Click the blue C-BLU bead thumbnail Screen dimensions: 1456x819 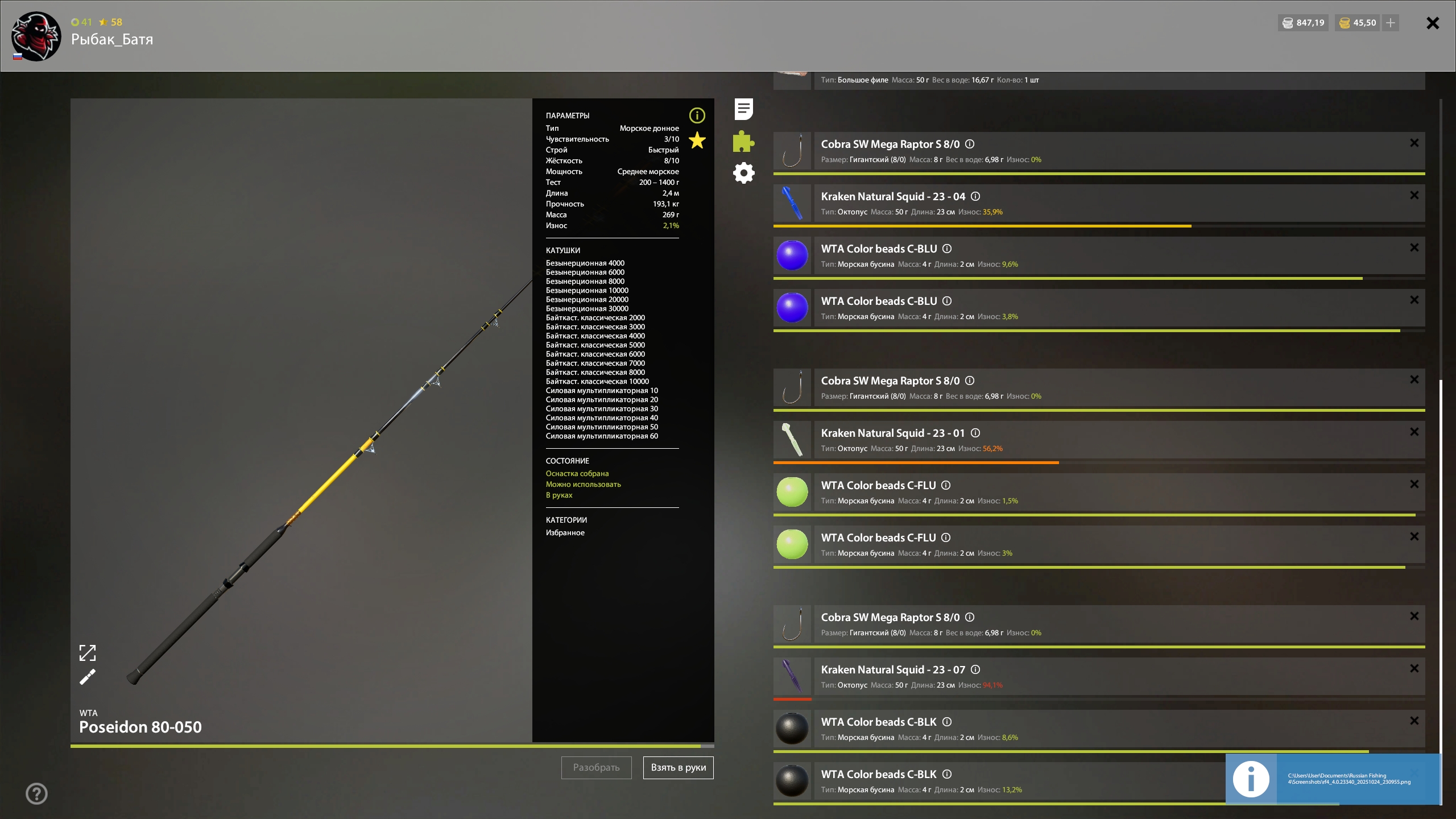click(792, 255)
